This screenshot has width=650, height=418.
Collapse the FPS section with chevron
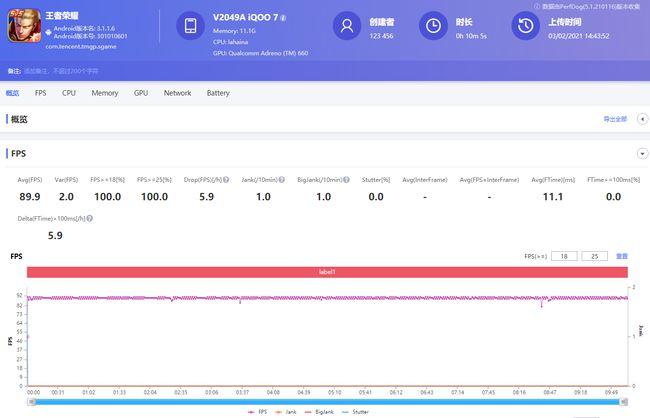[x=641, y=153]
